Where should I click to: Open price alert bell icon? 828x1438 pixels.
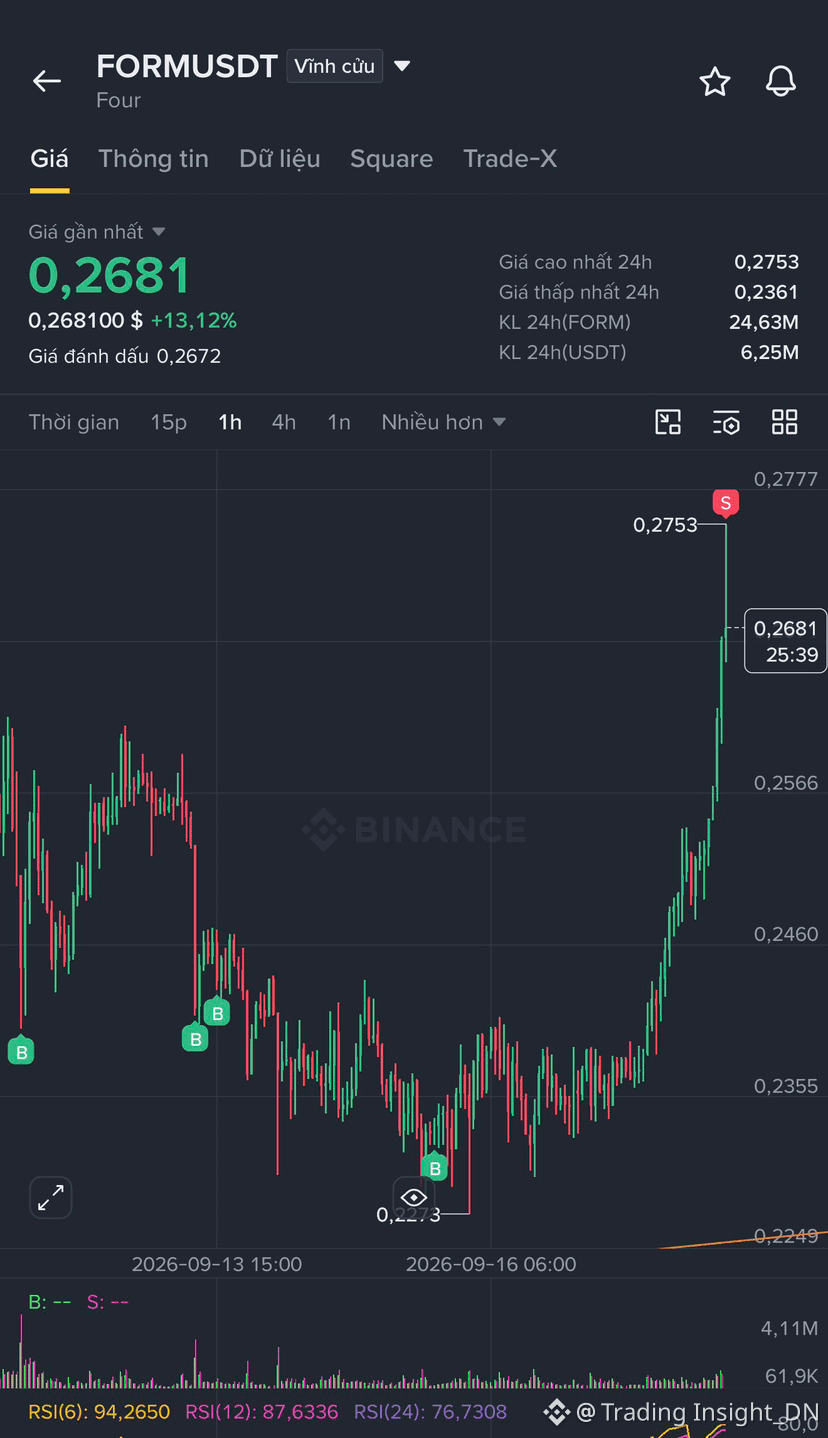tap(781, 81)
